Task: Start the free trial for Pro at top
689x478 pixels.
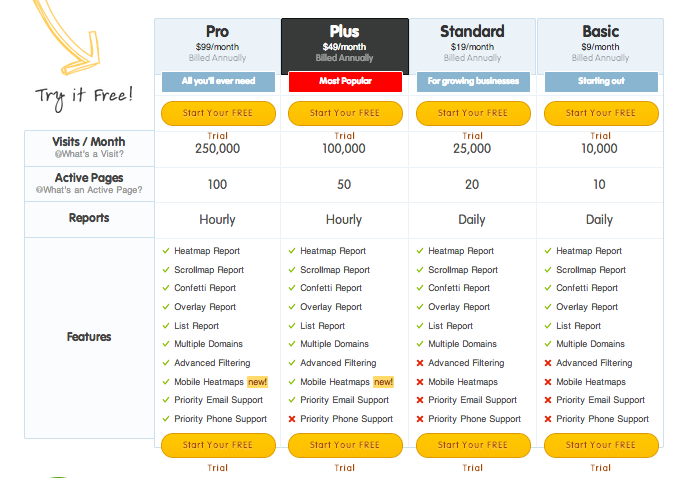Action: click(218, 113)
